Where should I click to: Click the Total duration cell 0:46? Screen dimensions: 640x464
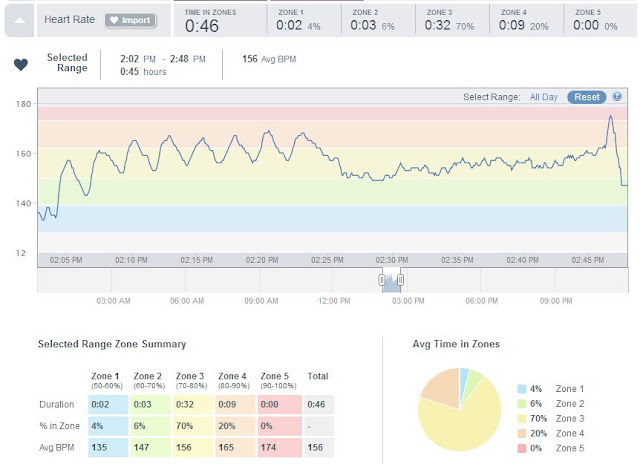point(319,404)
